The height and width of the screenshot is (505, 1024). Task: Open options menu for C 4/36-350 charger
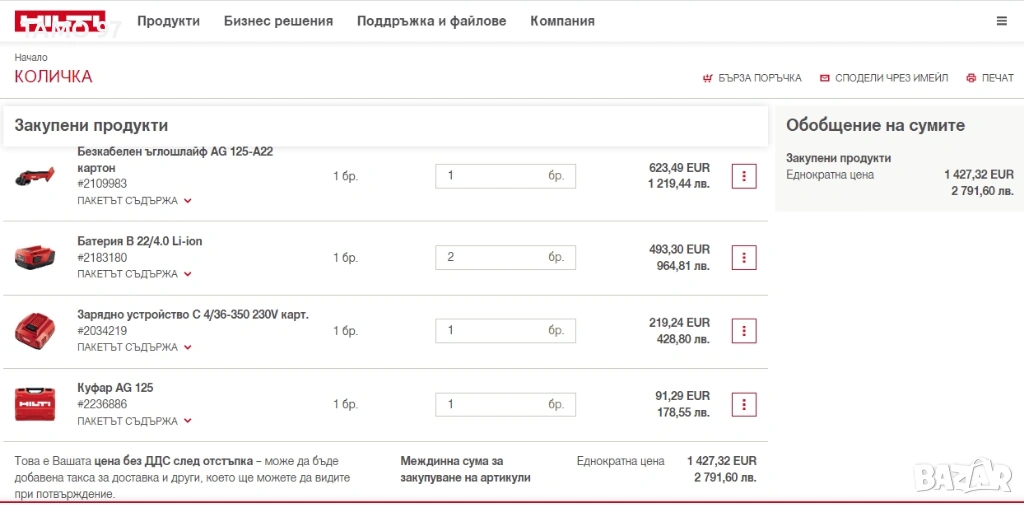744,331
